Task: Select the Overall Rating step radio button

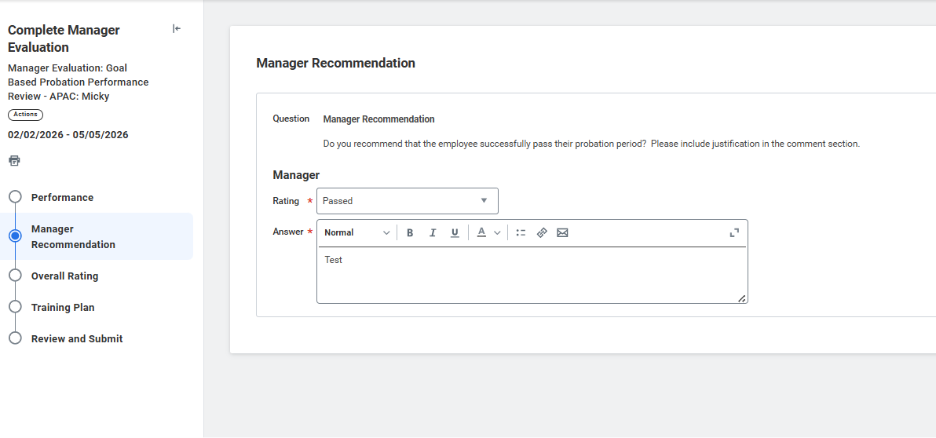Action: 15,275
